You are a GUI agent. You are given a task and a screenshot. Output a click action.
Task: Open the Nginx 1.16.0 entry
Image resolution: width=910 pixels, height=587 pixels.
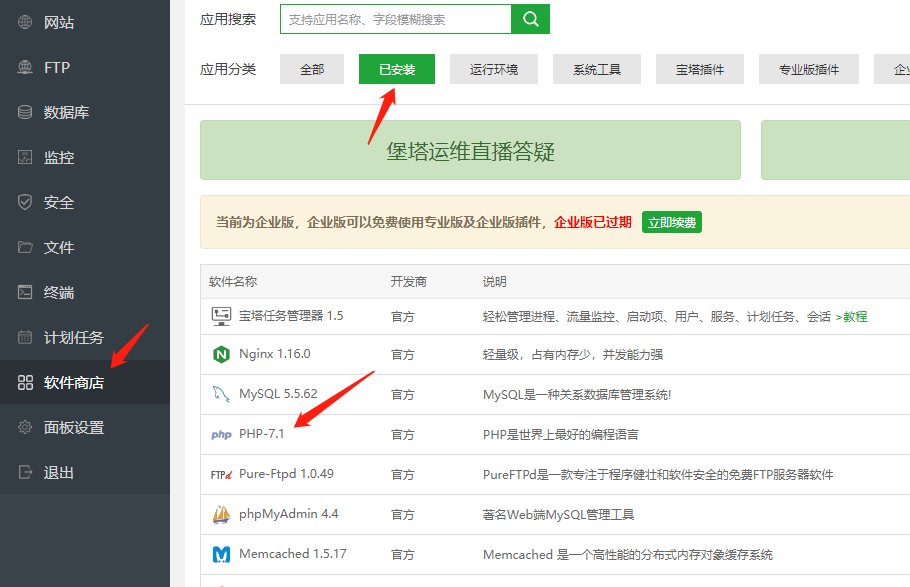point(275,354)
